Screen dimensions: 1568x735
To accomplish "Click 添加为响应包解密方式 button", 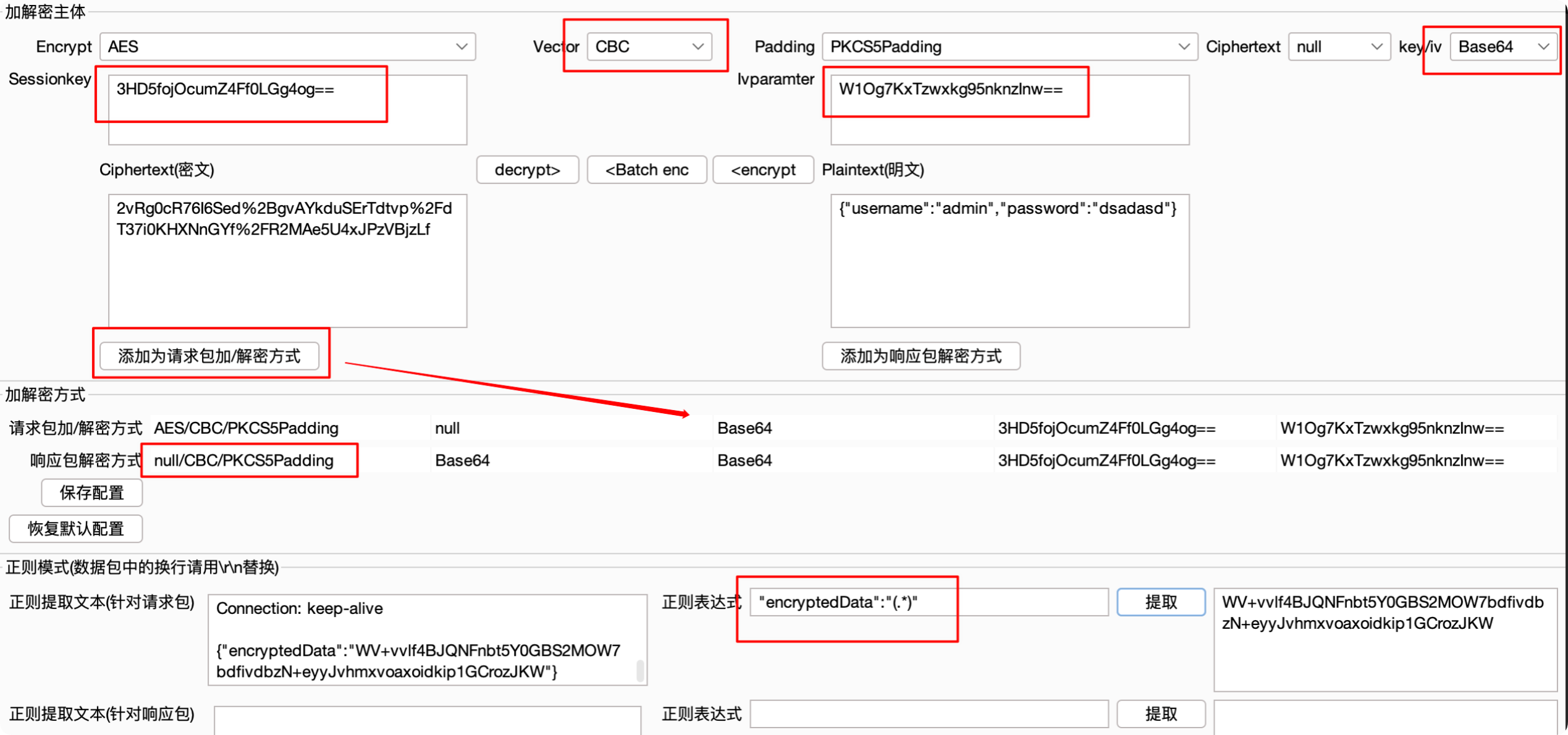I will click(x=921, y=356).
